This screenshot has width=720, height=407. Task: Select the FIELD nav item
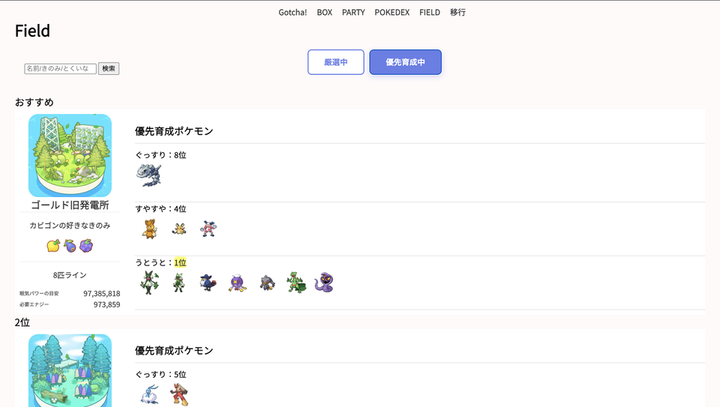tap(429, 12)
